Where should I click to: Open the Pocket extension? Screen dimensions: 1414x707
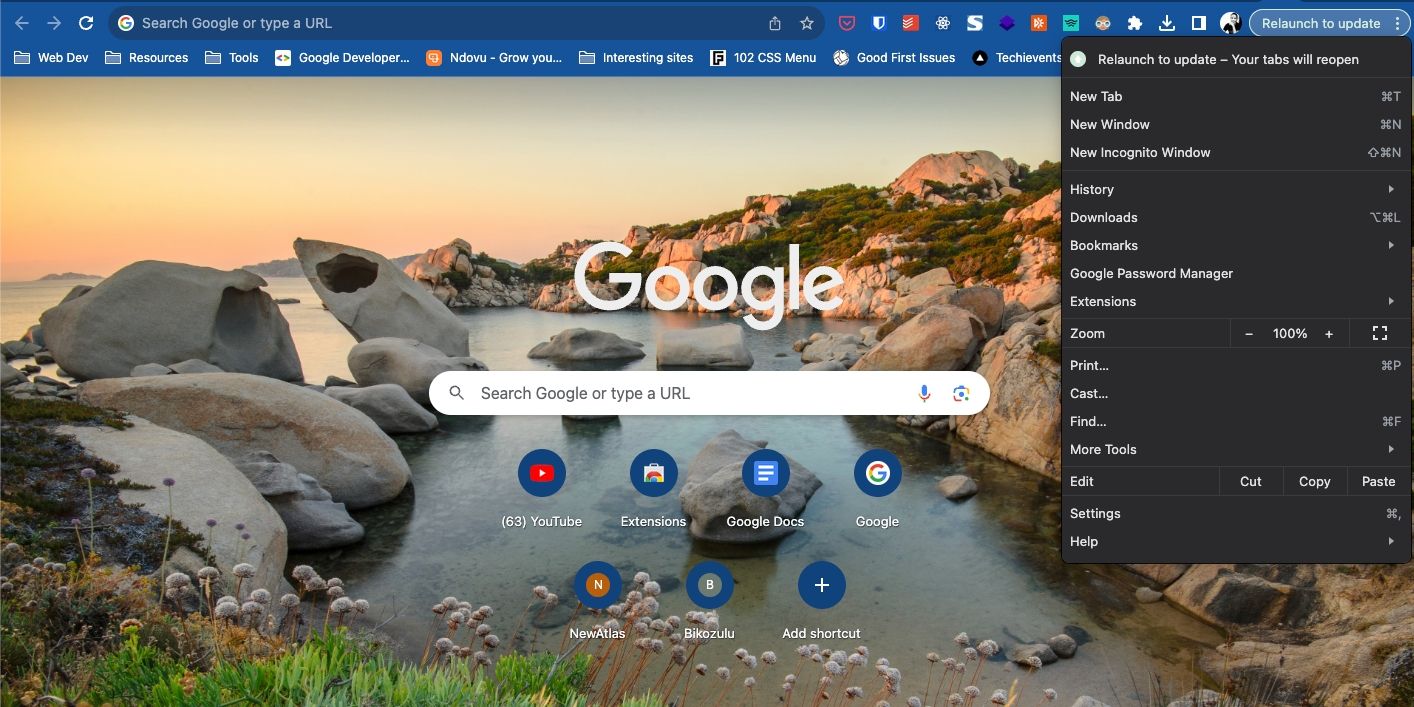(847, 22)
